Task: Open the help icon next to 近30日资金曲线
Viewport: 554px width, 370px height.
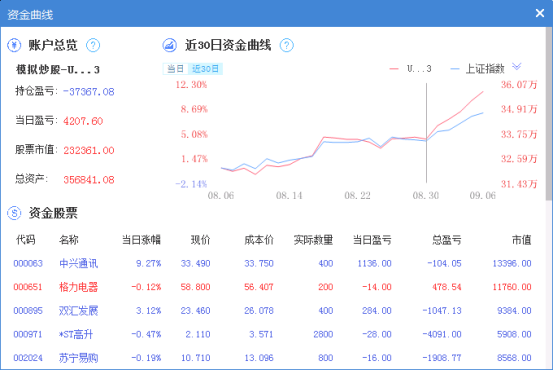Action: 287,45
